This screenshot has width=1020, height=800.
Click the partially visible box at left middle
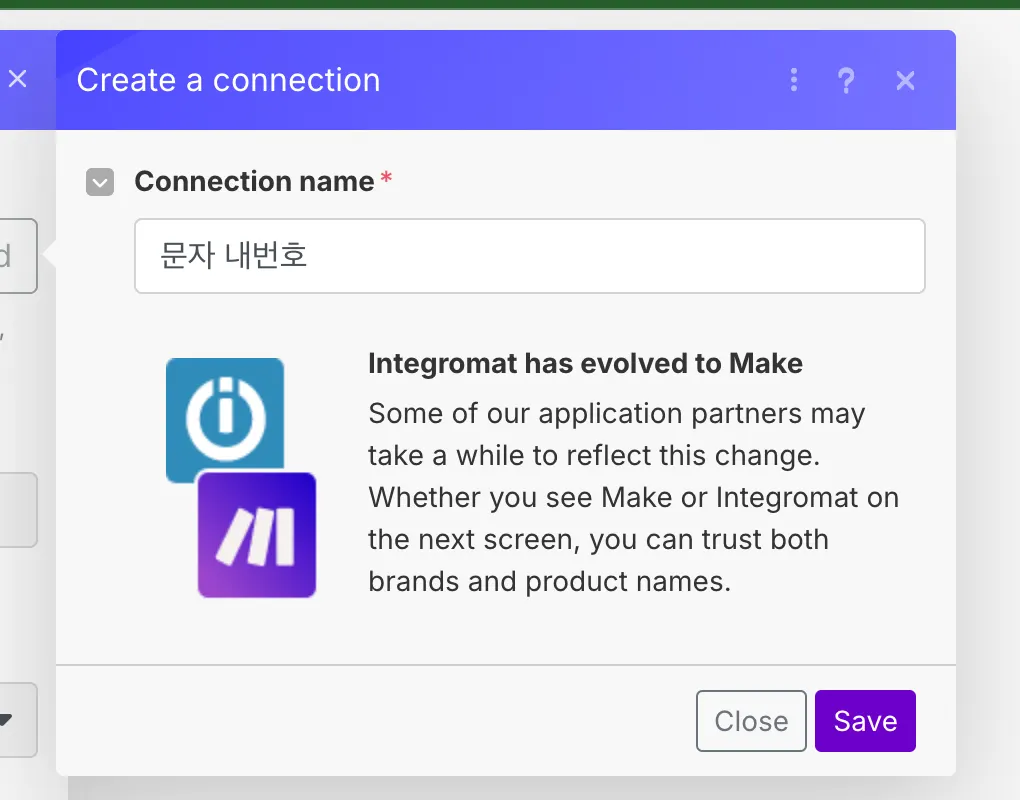click(17, 510)
